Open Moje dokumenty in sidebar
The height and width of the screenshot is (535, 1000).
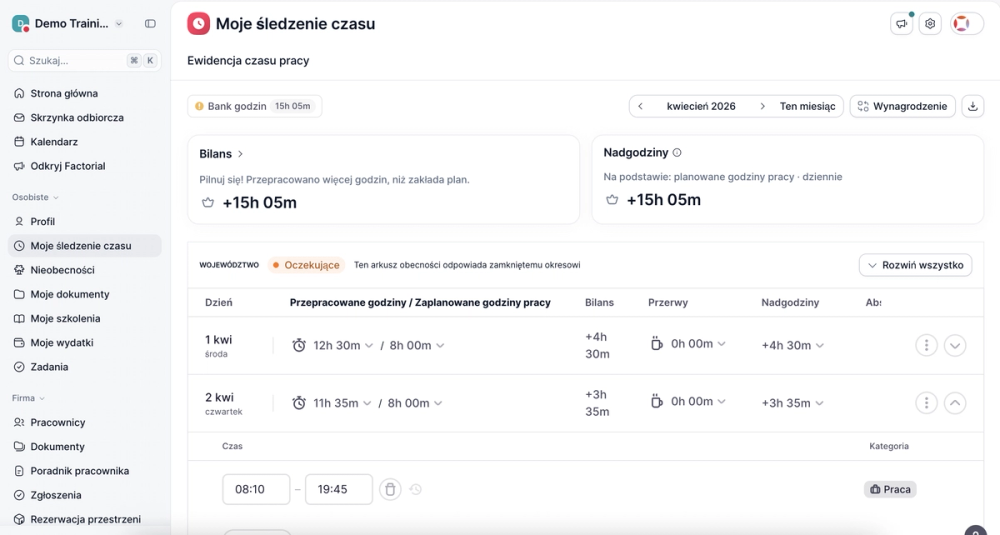click(x=84, y=294)
